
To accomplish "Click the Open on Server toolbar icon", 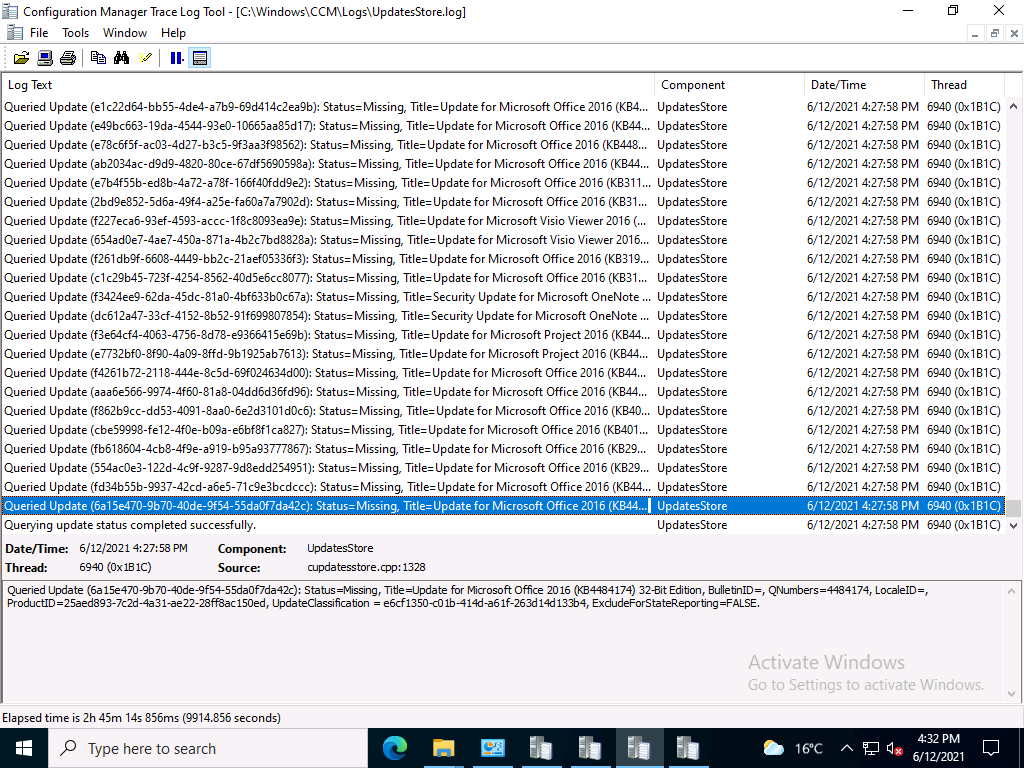I will (x=44, y=58).
